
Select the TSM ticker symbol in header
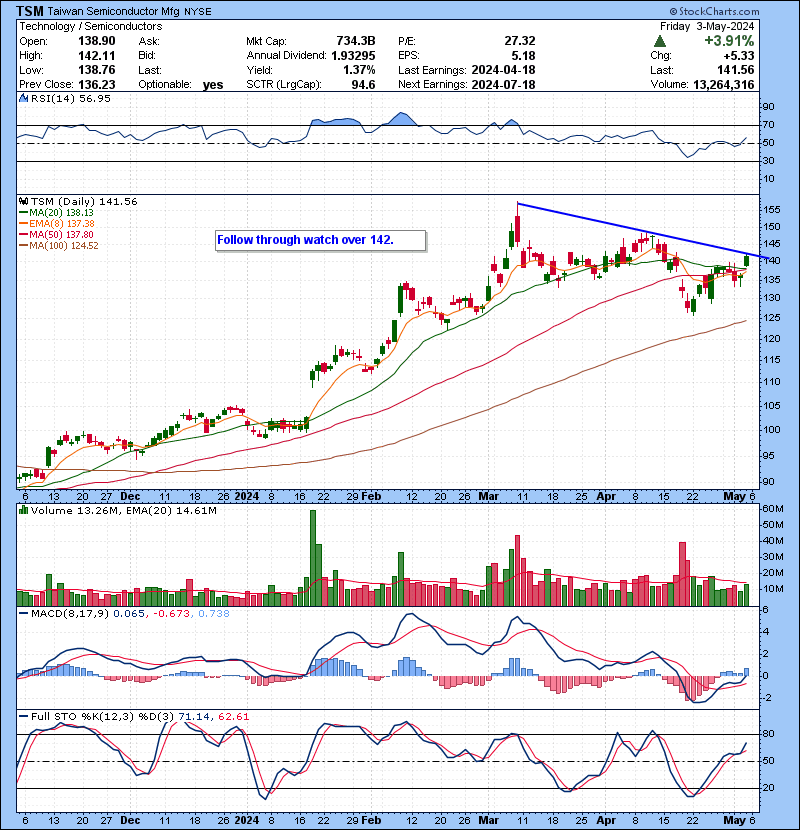[x=30, y=11]
